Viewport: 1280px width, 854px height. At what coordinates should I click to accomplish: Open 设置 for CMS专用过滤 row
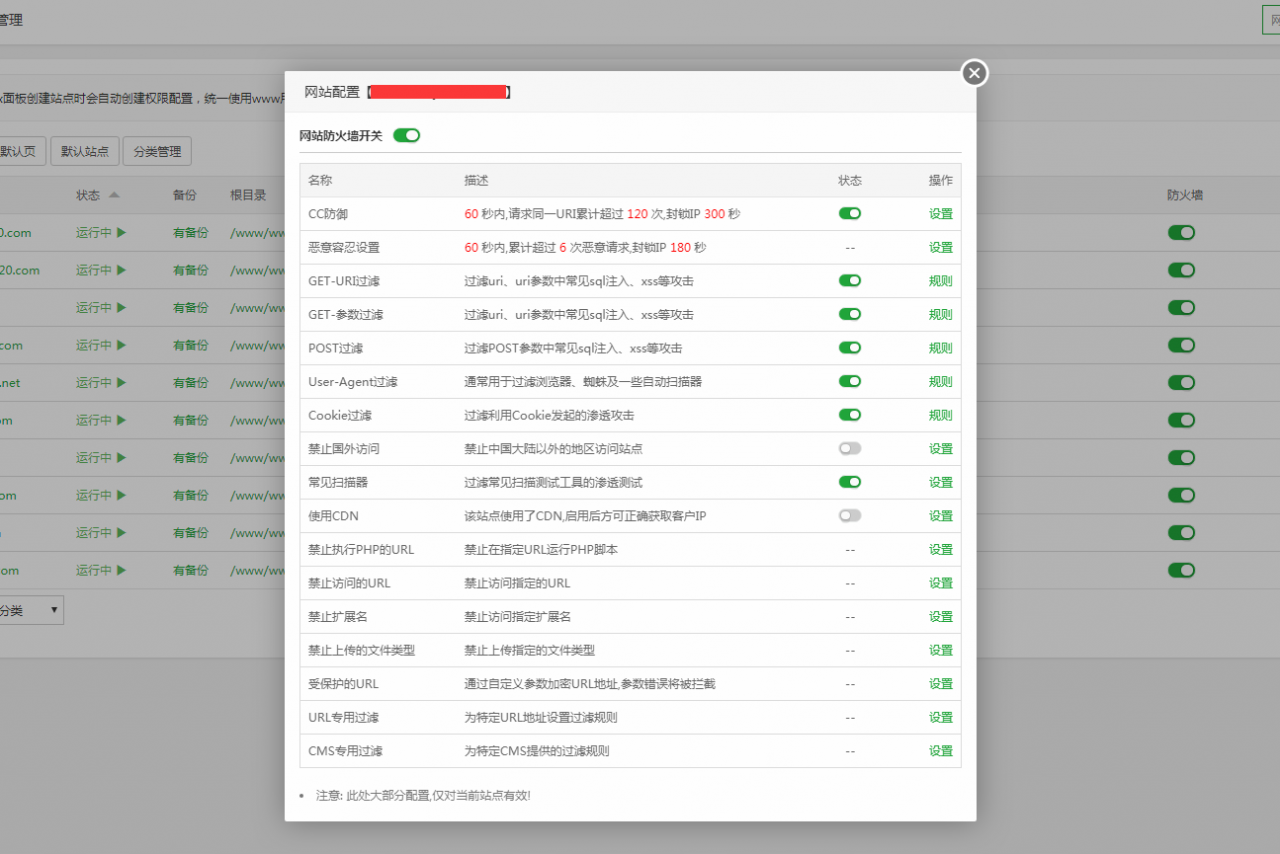[x=940, y=751]
